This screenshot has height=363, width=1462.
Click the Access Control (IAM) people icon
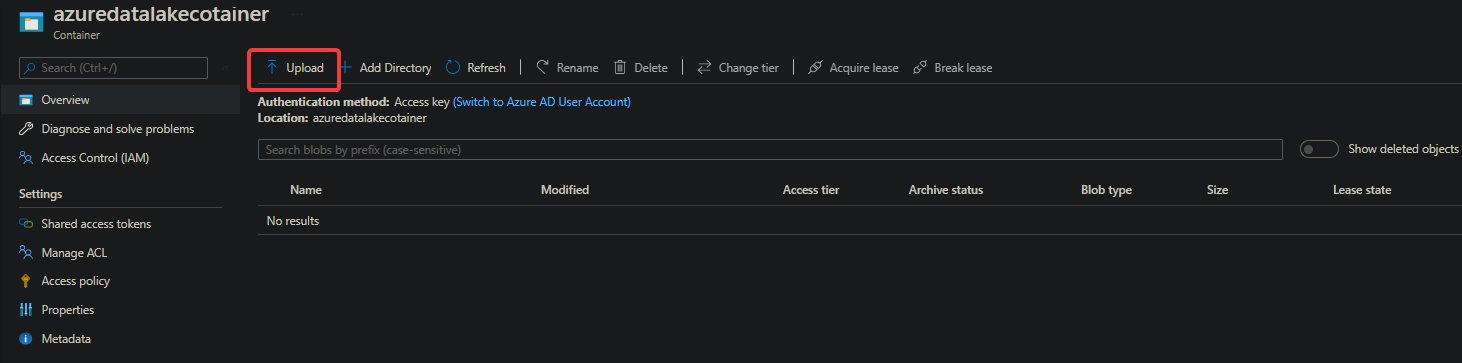[x=26, y=158]
